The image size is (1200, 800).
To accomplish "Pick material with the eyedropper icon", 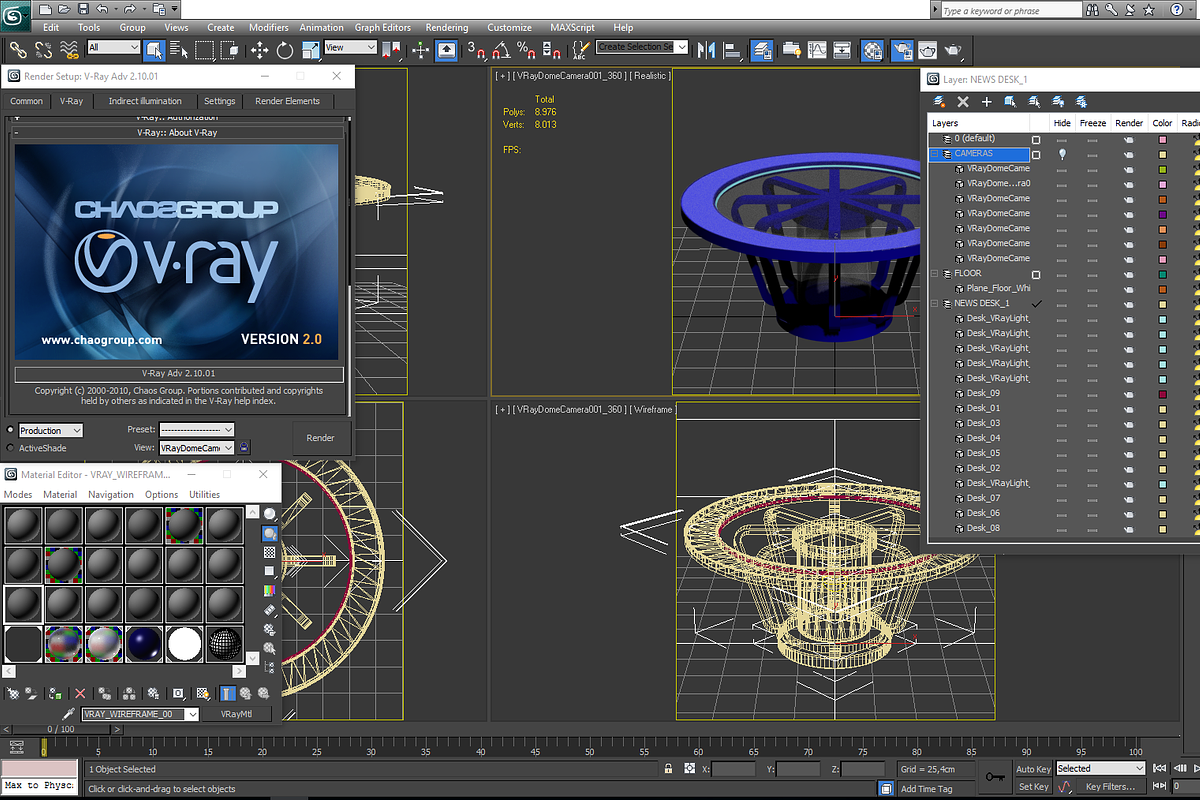I will tap(69, 714).
